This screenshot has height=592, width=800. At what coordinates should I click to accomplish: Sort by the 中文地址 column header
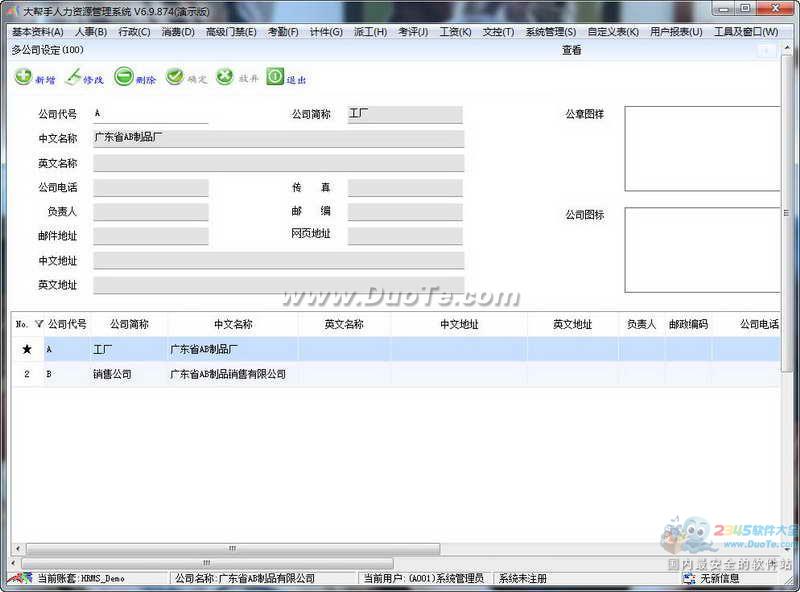click(459, 324)
